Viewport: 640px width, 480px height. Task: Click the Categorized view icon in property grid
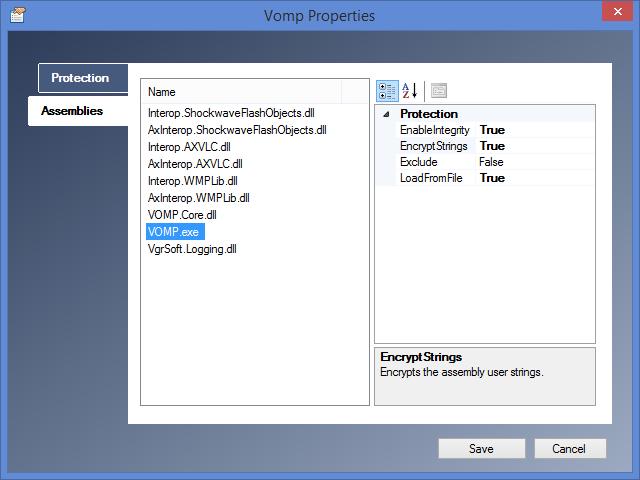[x=387, y=91]
